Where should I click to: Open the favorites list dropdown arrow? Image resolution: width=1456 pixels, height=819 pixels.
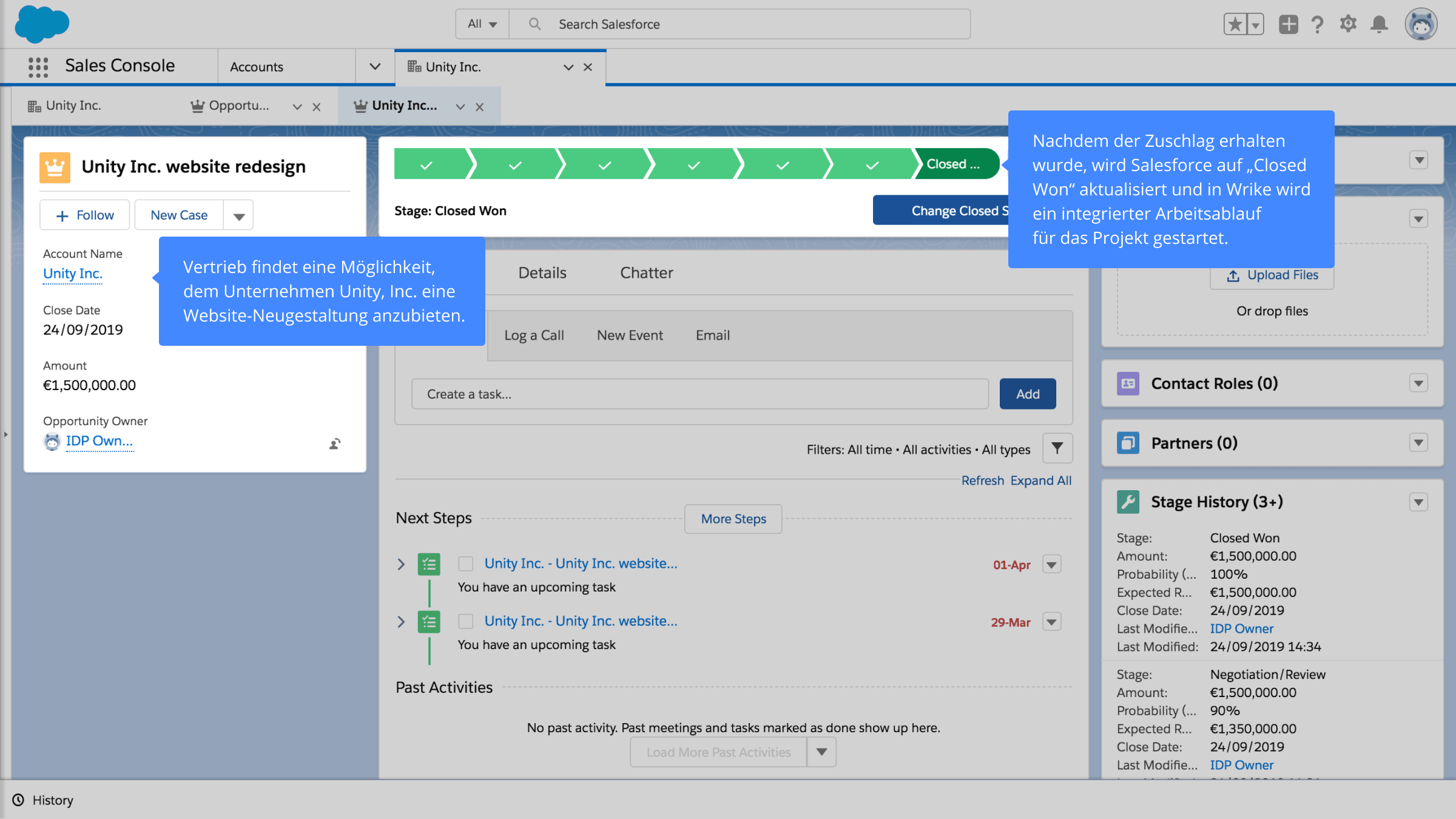pyautogui.click(x=1256, y=24)
